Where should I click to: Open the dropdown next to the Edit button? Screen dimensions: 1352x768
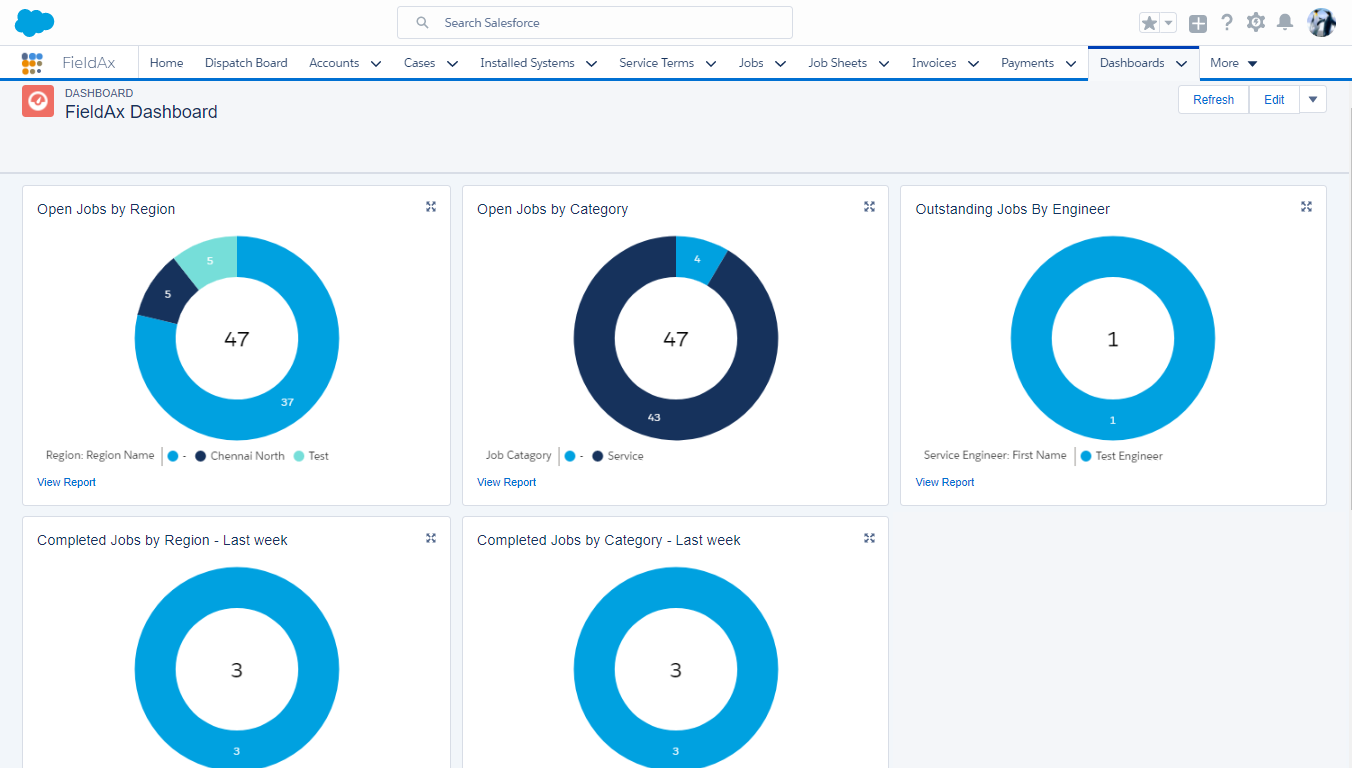(x=1311, y=99)
